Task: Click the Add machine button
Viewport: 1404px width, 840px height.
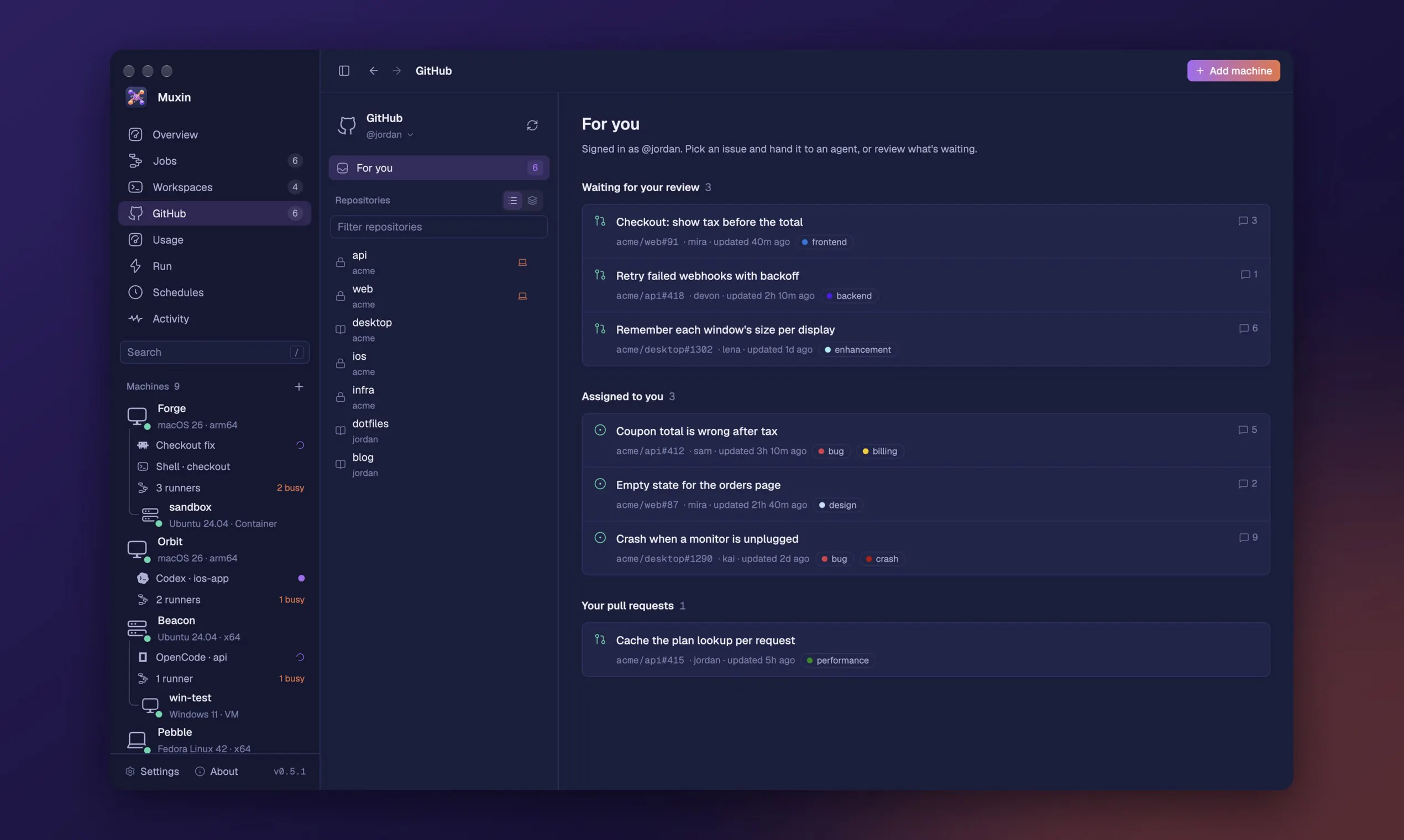Action: [x=1233, y=71]
